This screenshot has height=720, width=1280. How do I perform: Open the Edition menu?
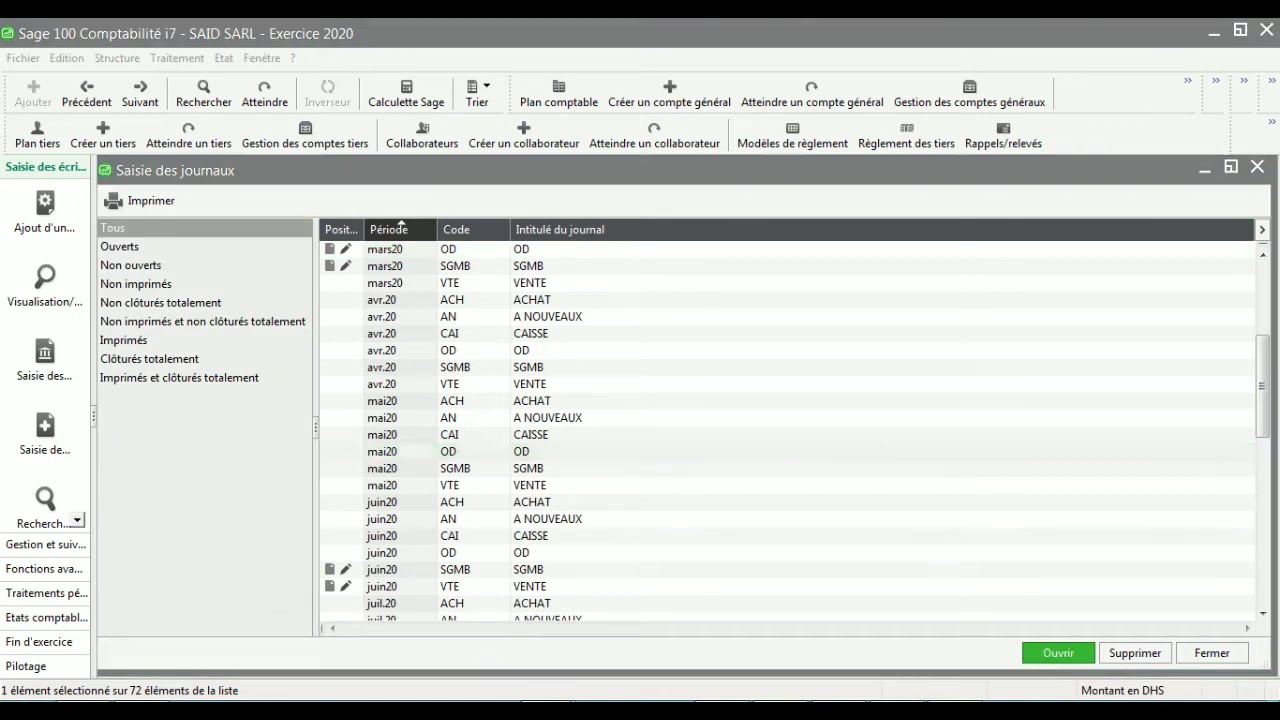coord(67,58)
